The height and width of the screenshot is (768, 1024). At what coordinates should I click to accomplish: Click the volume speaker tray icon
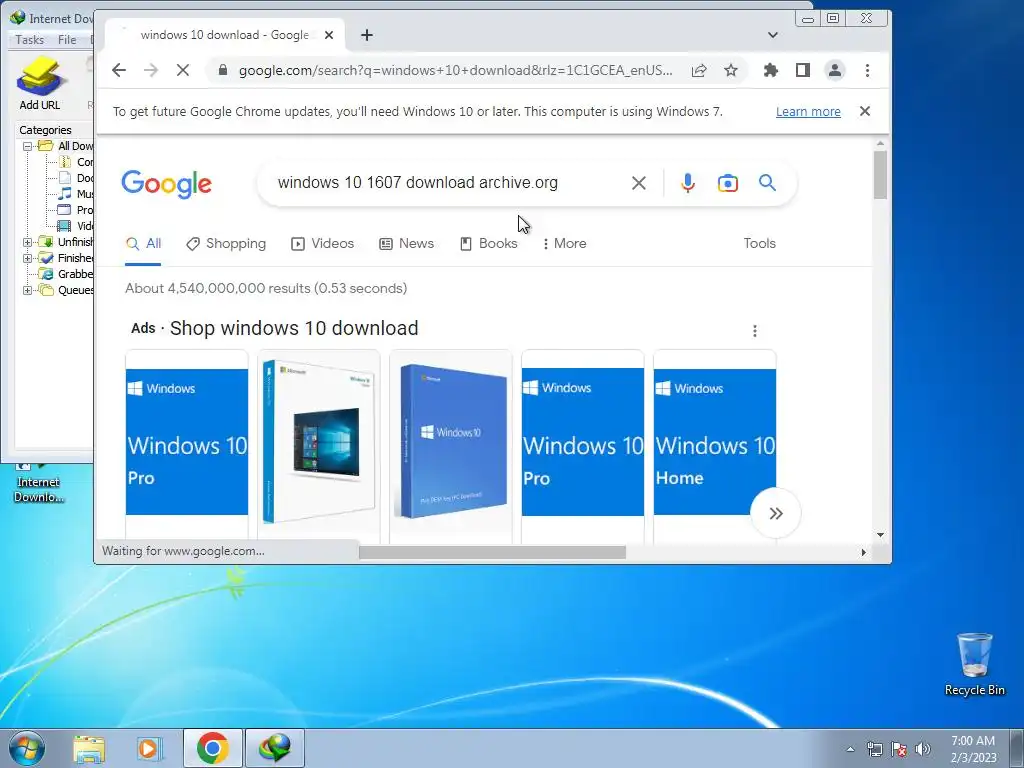pyautogui.click(x=923, y=750)
